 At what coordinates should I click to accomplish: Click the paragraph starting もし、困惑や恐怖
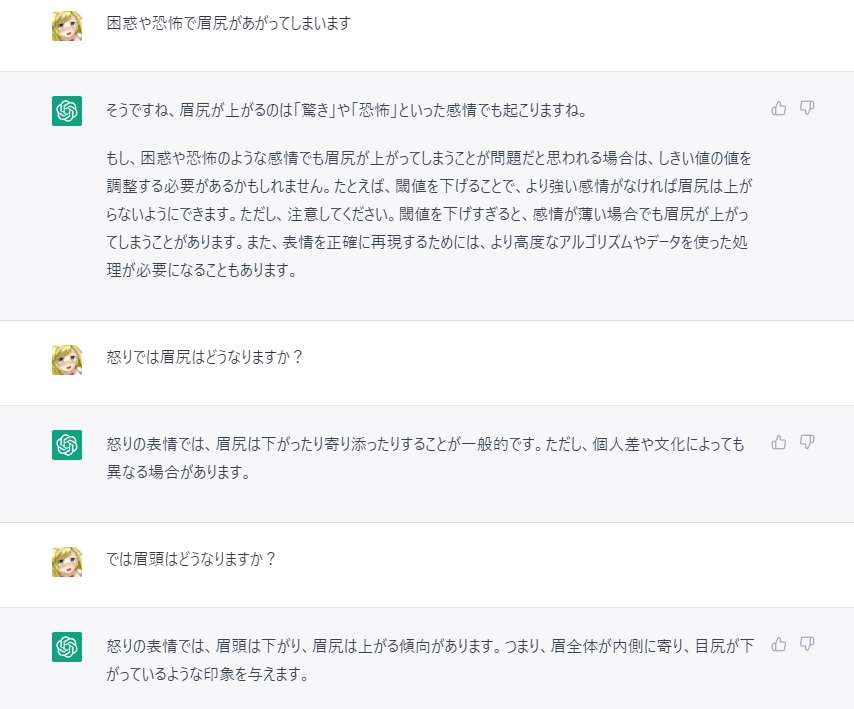(x=429, y=214)
